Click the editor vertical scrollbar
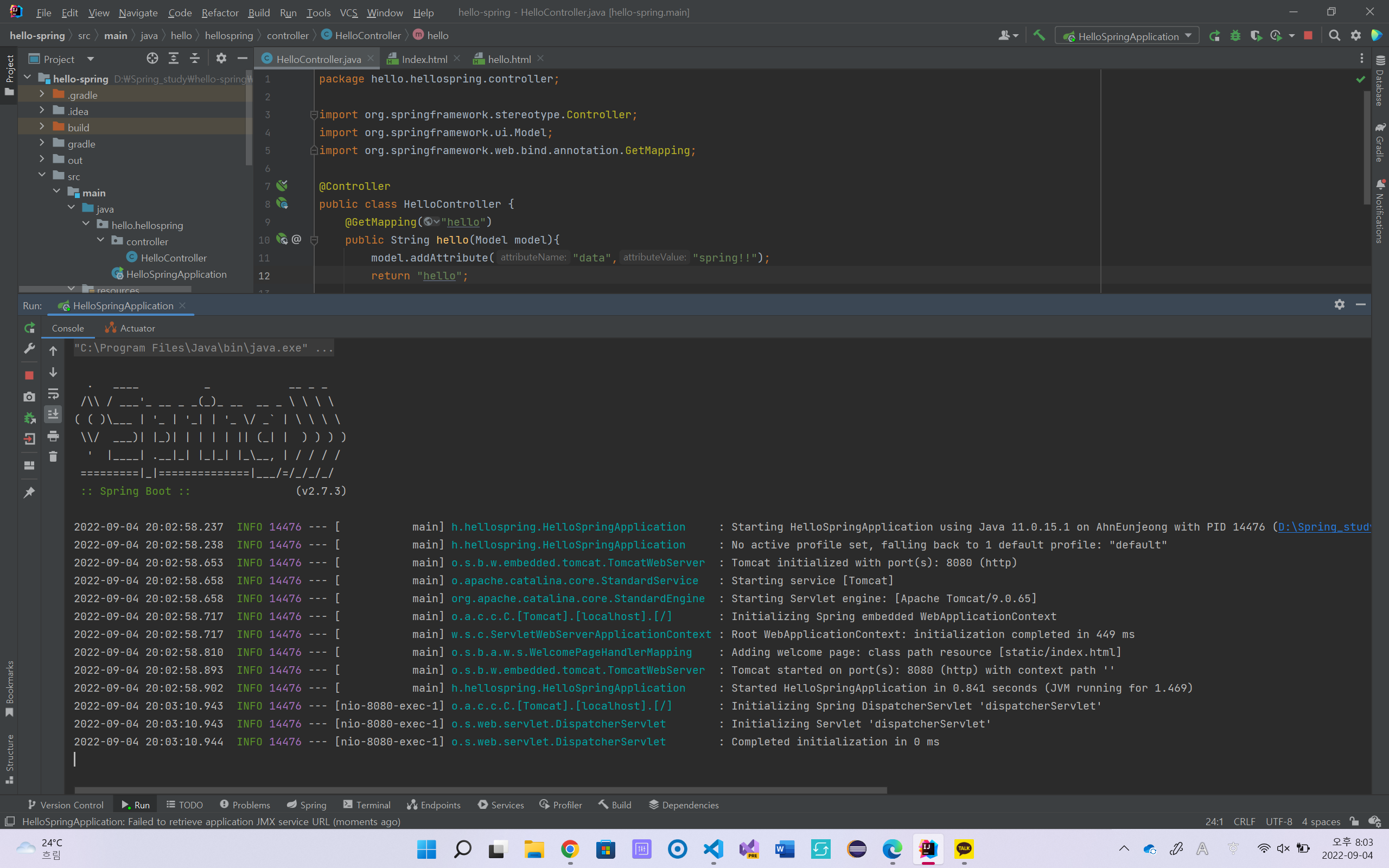 coord(1367,146)
